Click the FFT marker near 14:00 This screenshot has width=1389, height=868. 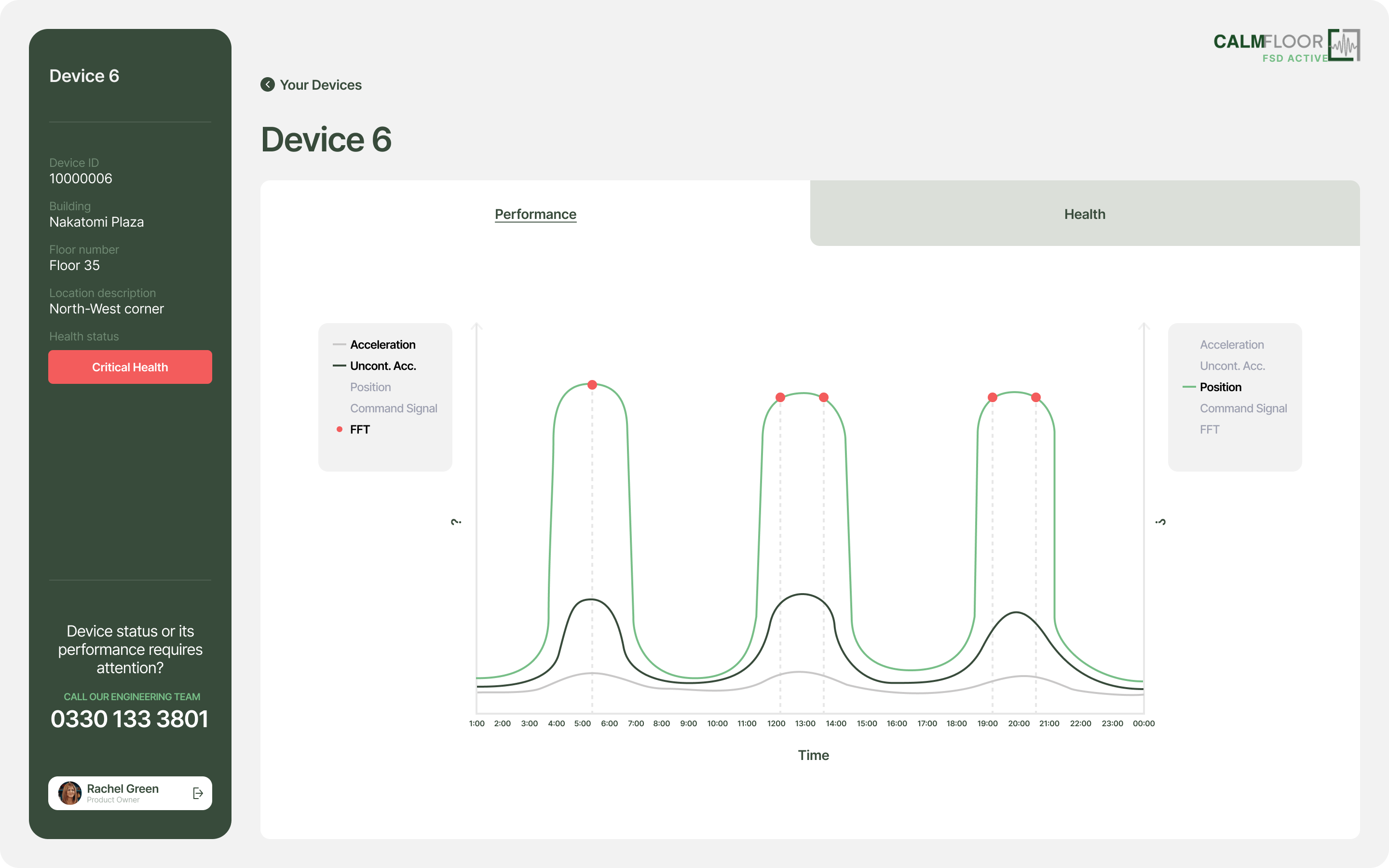(x=824, y=397)
